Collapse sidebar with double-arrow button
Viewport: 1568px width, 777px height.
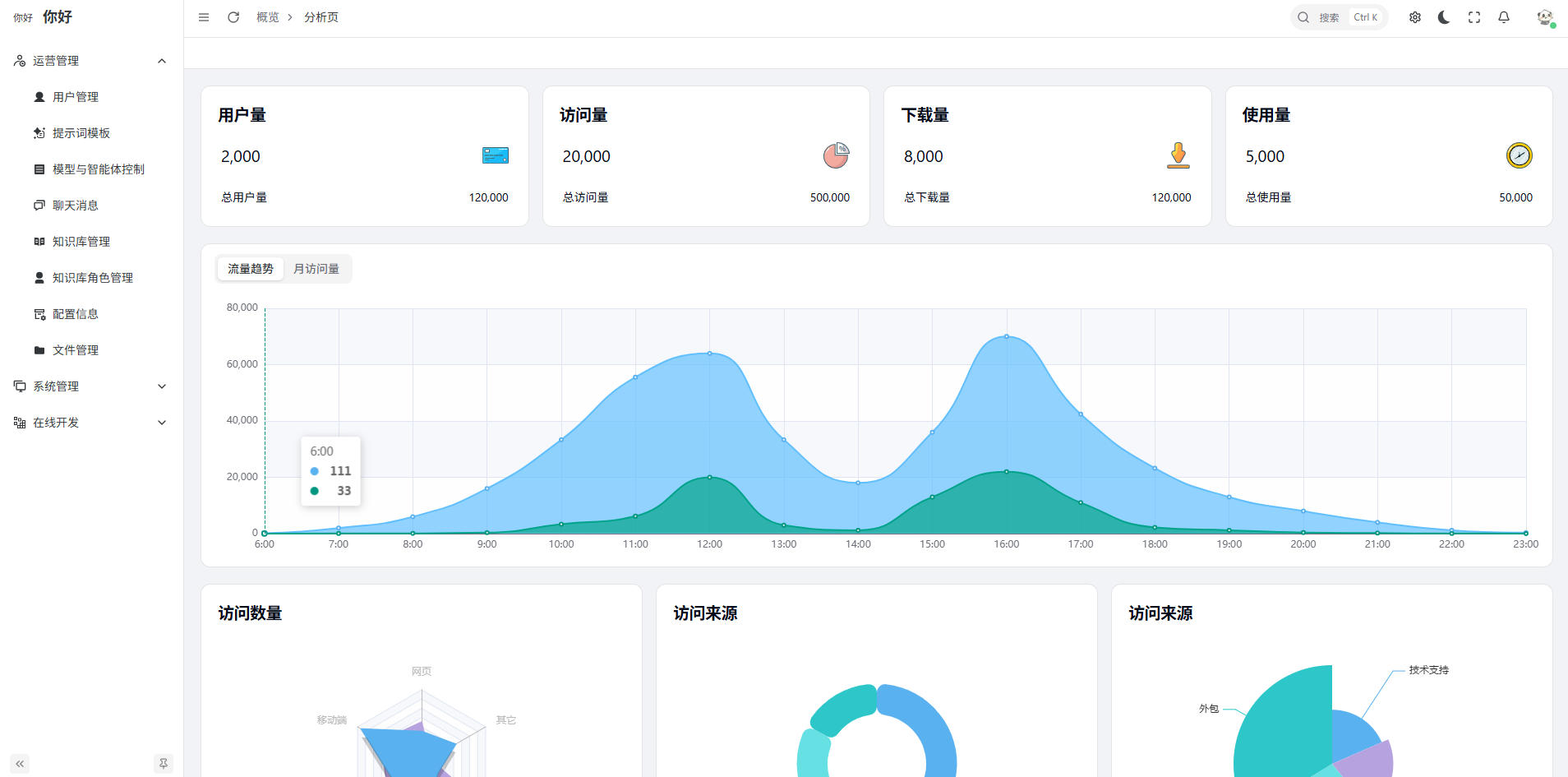pos(20,764)
